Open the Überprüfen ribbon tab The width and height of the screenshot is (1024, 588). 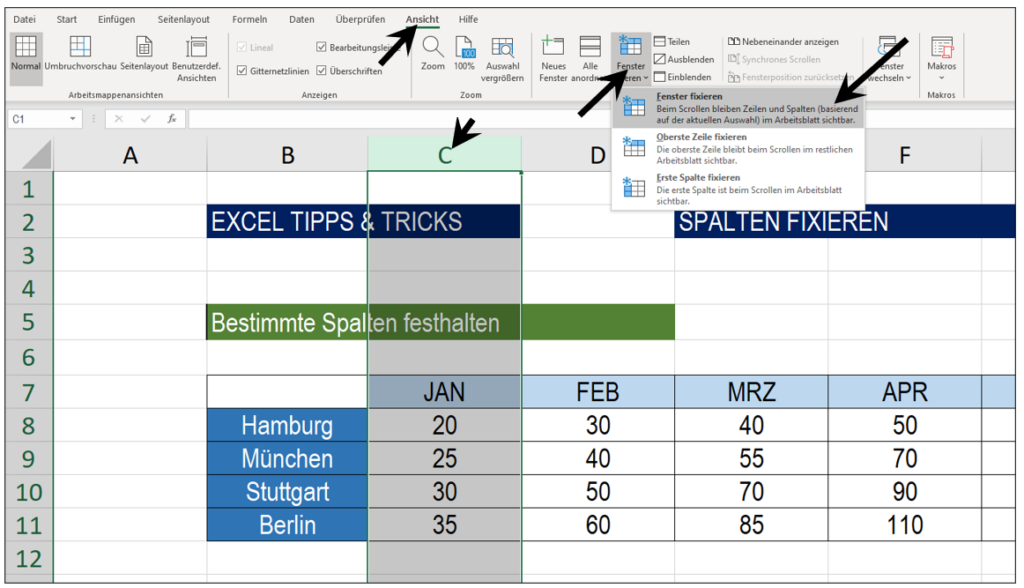pyautogui.click(x=360, y=20)
